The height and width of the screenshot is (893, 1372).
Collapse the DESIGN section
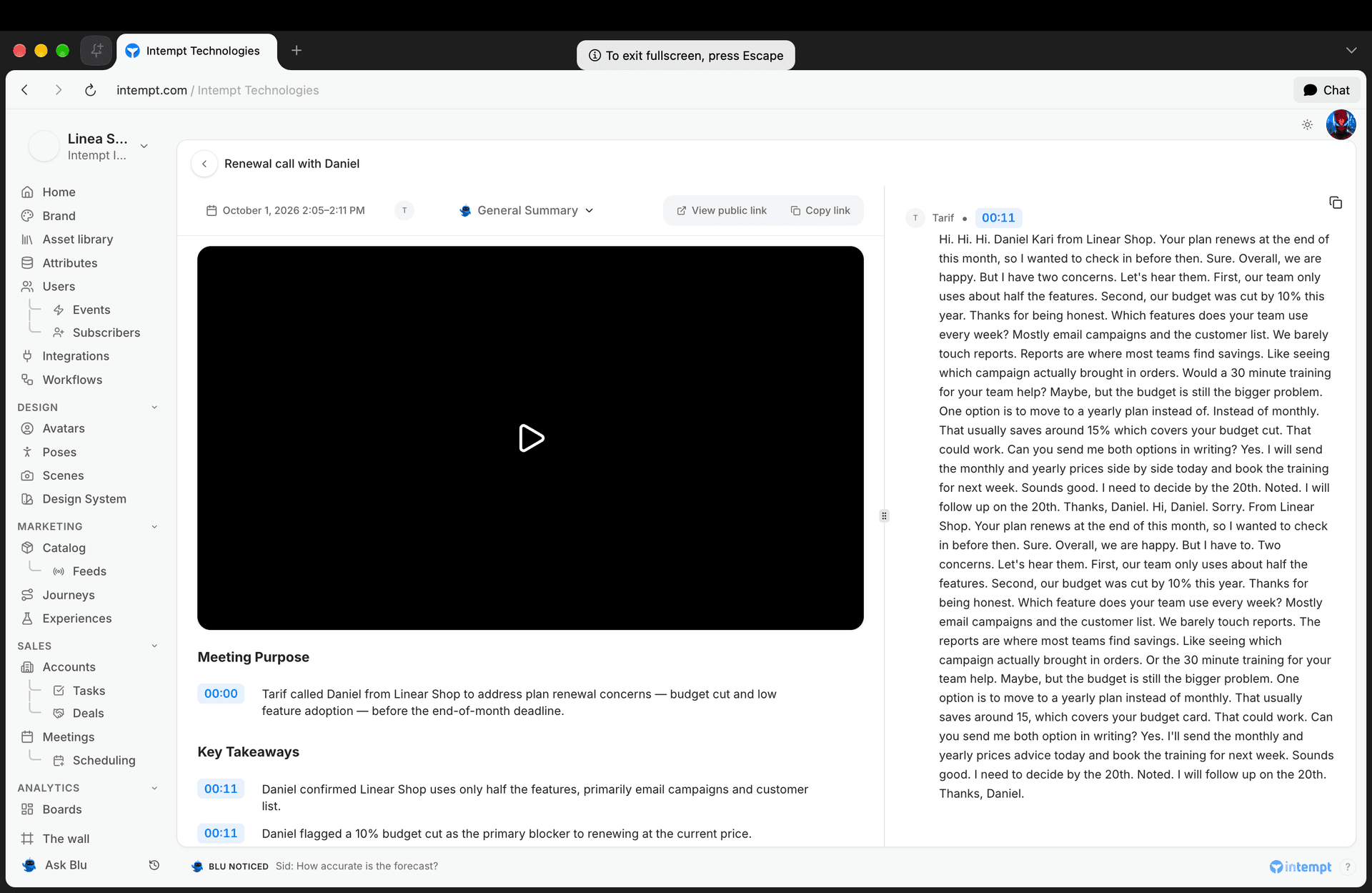coord(154,408)
